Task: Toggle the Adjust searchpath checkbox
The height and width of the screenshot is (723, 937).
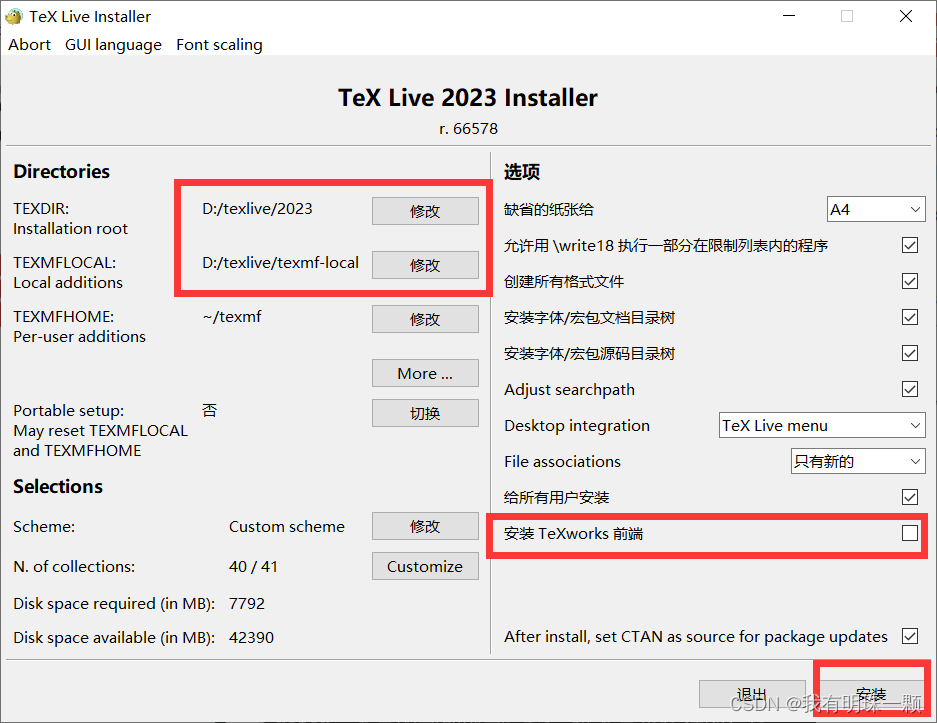Action: point(910,389)
